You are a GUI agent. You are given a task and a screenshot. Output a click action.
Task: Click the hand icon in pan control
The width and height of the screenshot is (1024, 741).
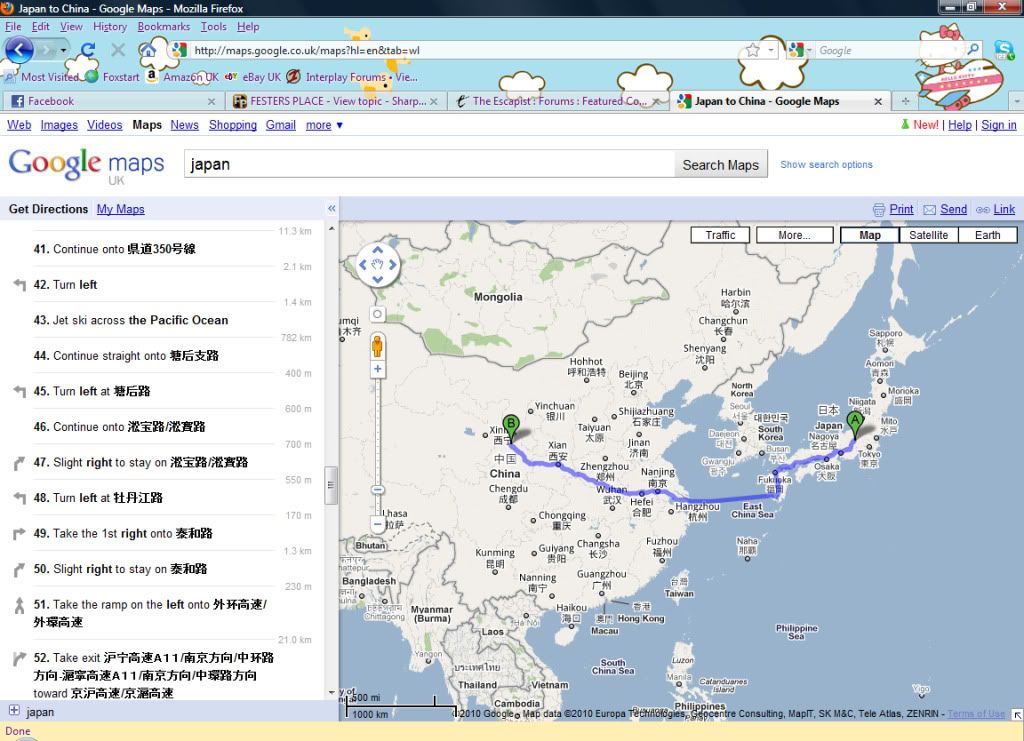[377, 264]
